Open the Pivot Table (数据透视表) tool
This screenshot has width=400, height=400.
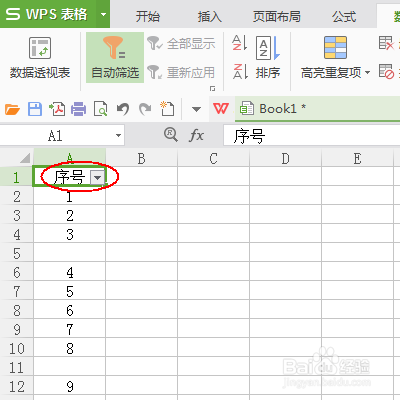pos(40,58)
